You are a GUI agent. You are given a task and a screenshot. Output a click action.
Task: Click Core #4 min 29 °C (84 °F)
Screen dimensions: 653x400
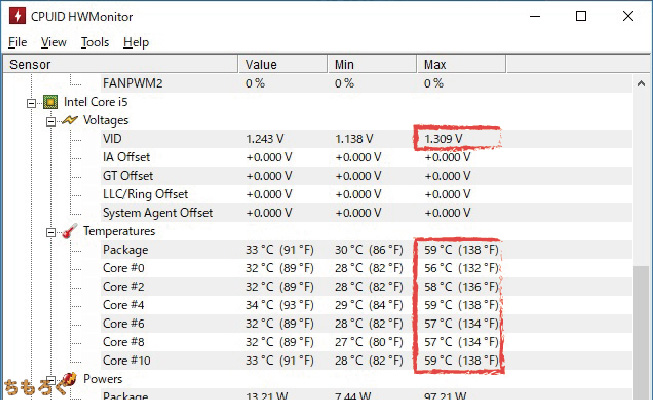pos(369,305)
